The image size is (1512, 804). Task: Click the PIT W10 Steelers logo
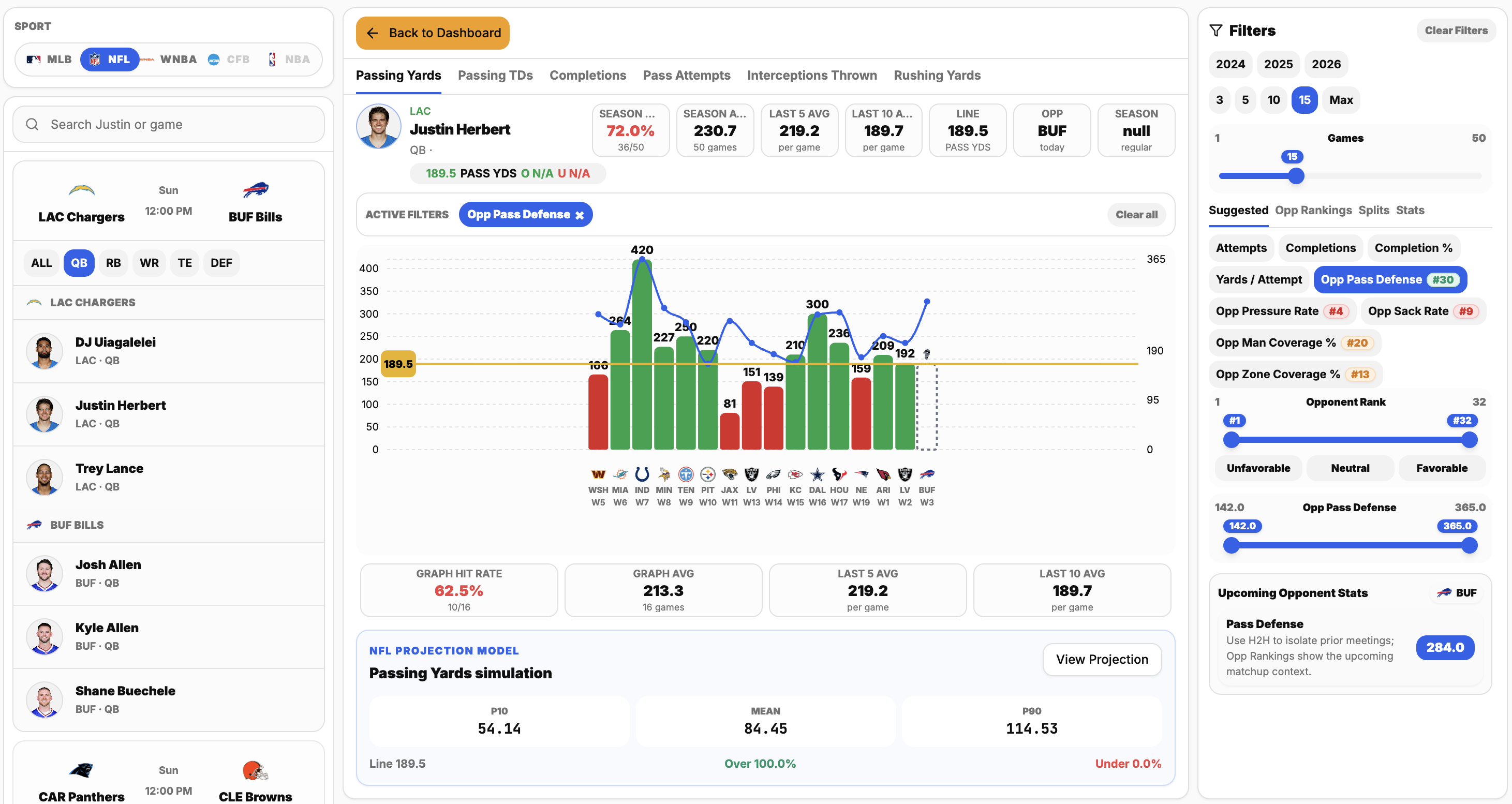(708, 474)
